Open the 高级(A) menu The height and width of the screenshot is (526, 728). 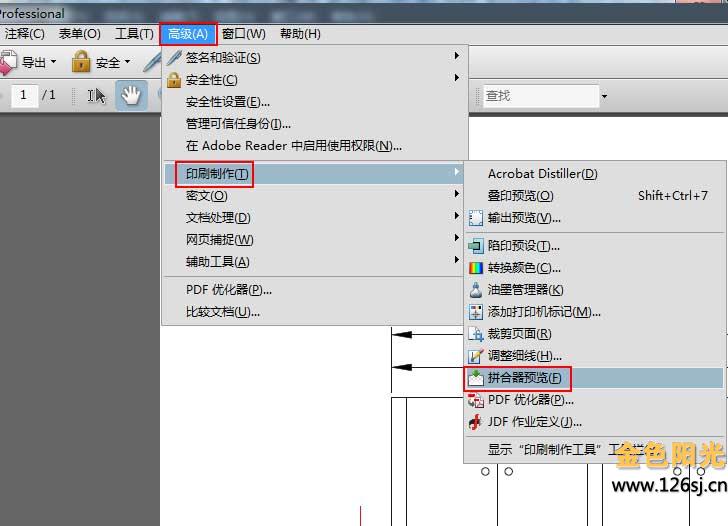[188, 34]
